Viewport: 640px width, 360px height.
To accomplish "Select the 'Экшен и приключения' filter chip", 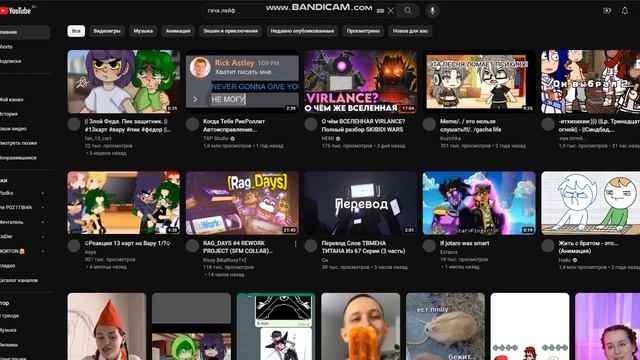I will [231, 31].
